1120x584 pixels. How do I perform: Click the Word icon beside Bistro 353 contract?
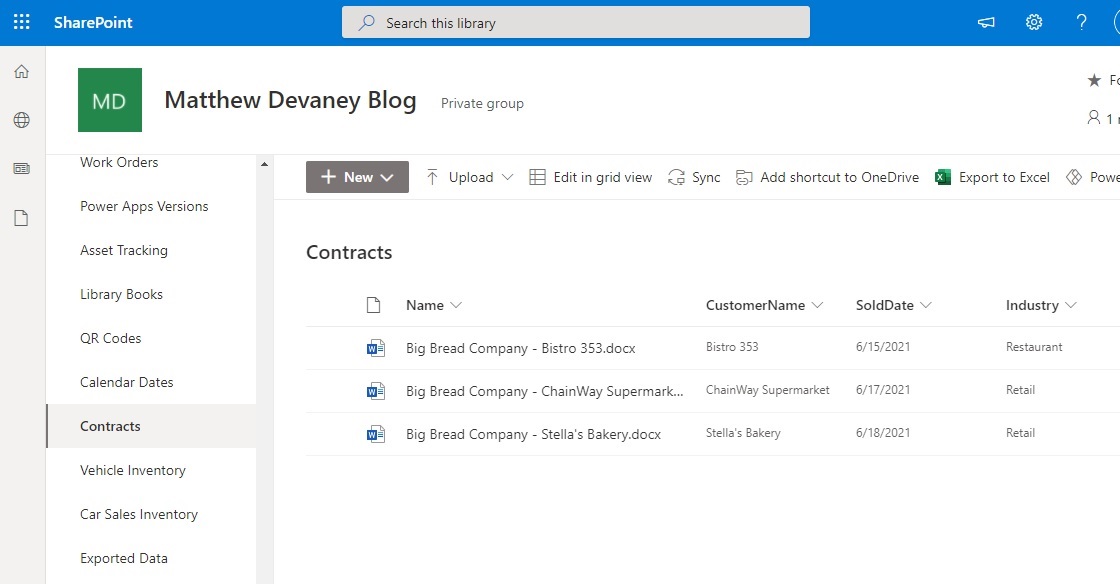pyautogui.click(x=374, y=347)
